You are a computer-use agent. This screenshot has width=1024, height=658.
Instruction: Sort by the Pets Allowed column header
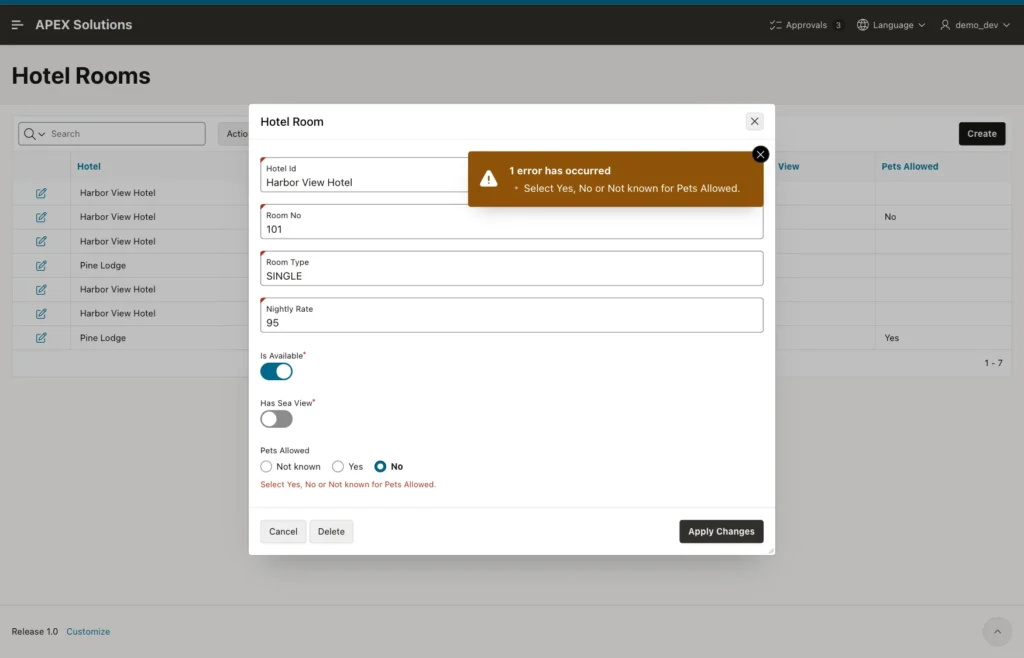[910, 166]
